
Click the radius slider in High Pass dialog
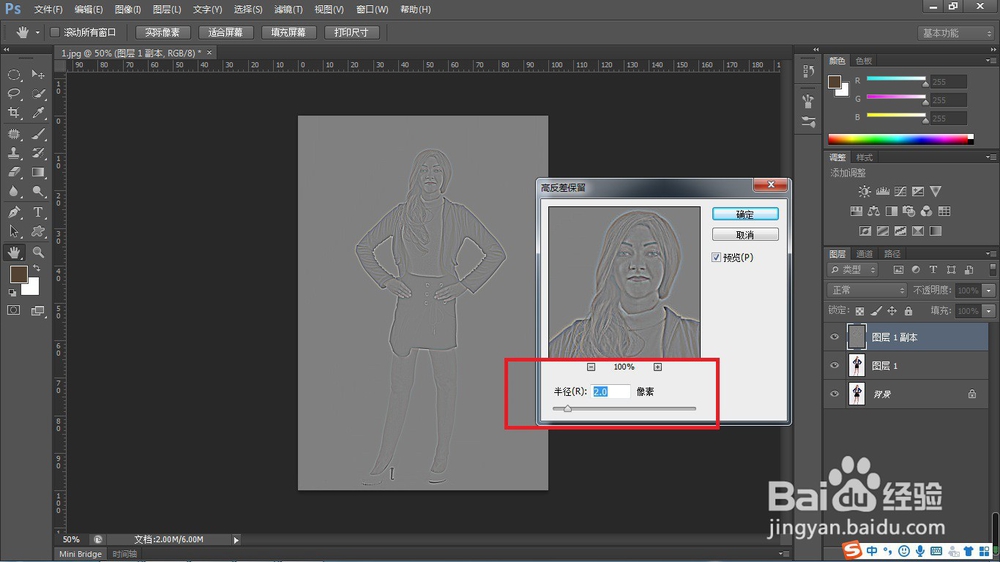coord(624,408)
